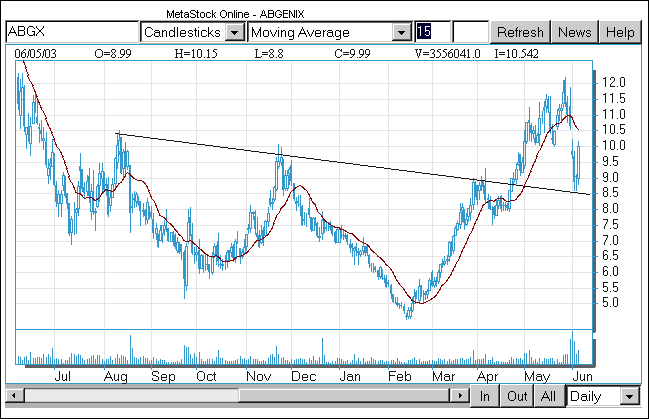Viewport: 649px width, 419px height.
Task: Open the Daily periodicity dropdown
Action: 630,396
